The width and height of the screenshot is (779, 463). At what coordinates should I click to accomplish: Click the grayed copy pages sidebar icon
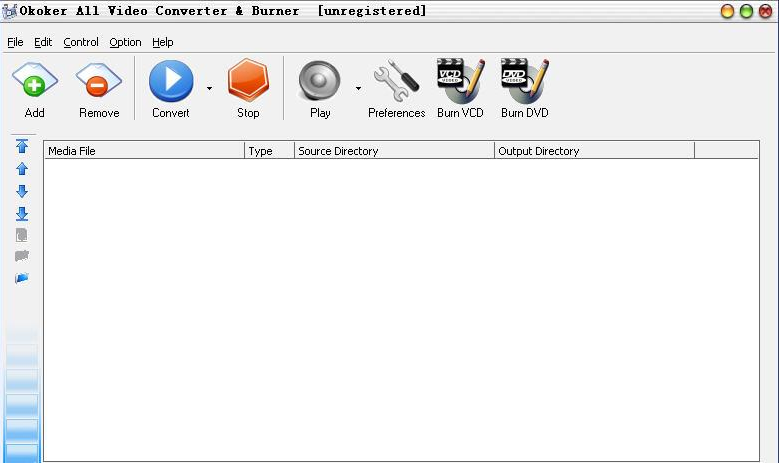[21, 235]
